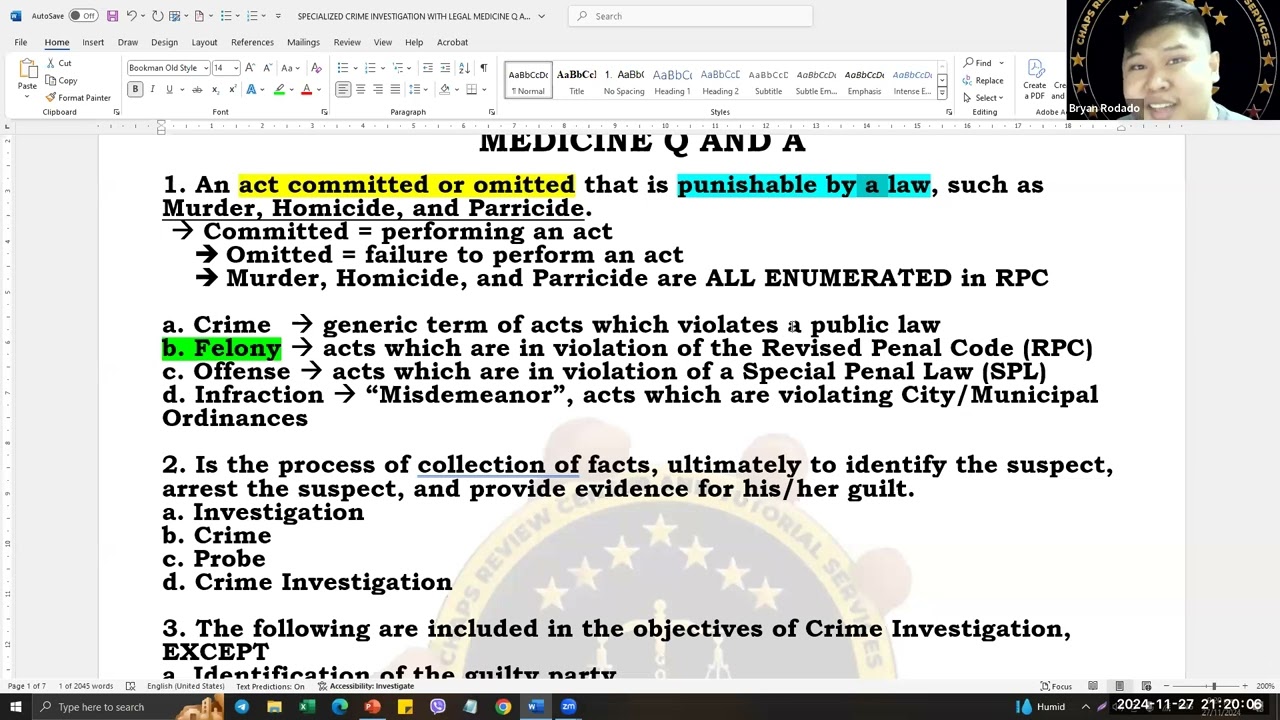
Task: Open the Bullets list dropdown arrow
Action: point(353,68)
